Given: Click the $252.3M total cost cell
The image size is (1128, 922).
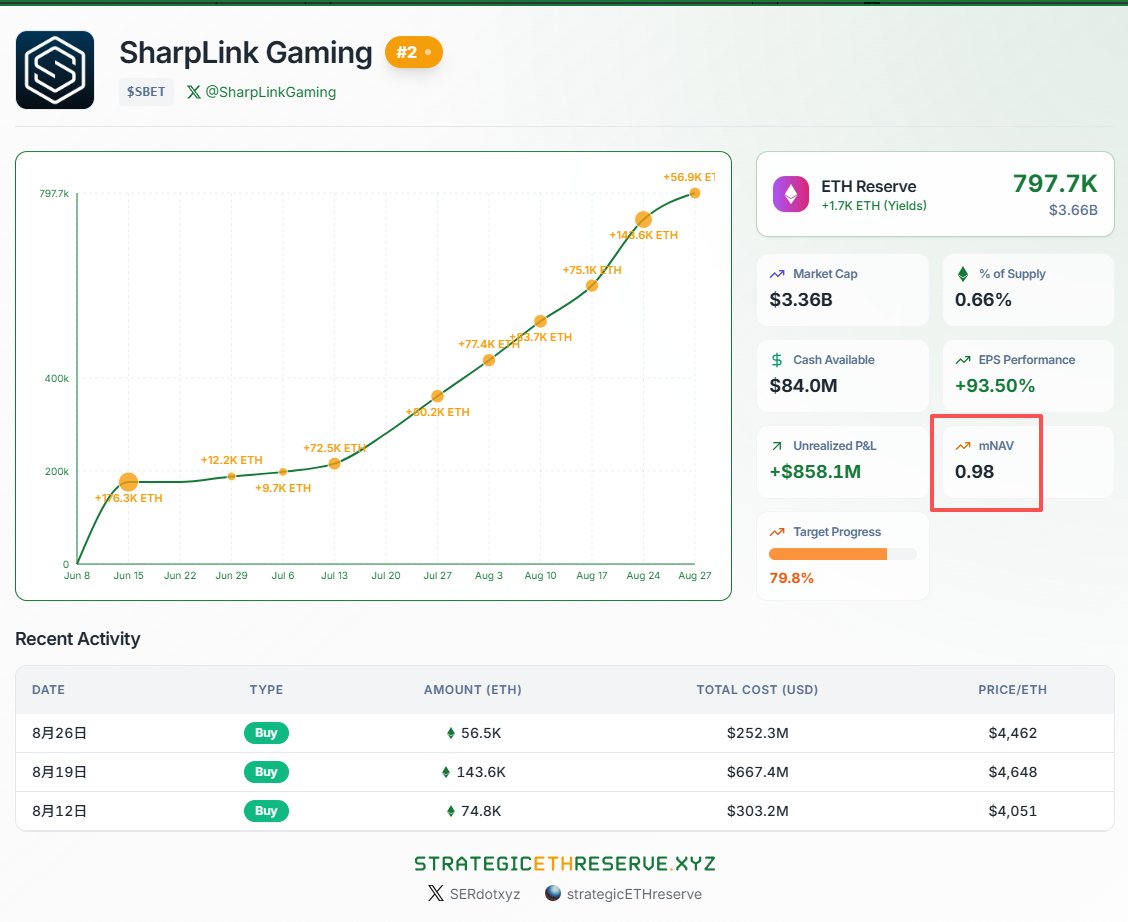Looking at the screenshot, I should click(758, 733).
